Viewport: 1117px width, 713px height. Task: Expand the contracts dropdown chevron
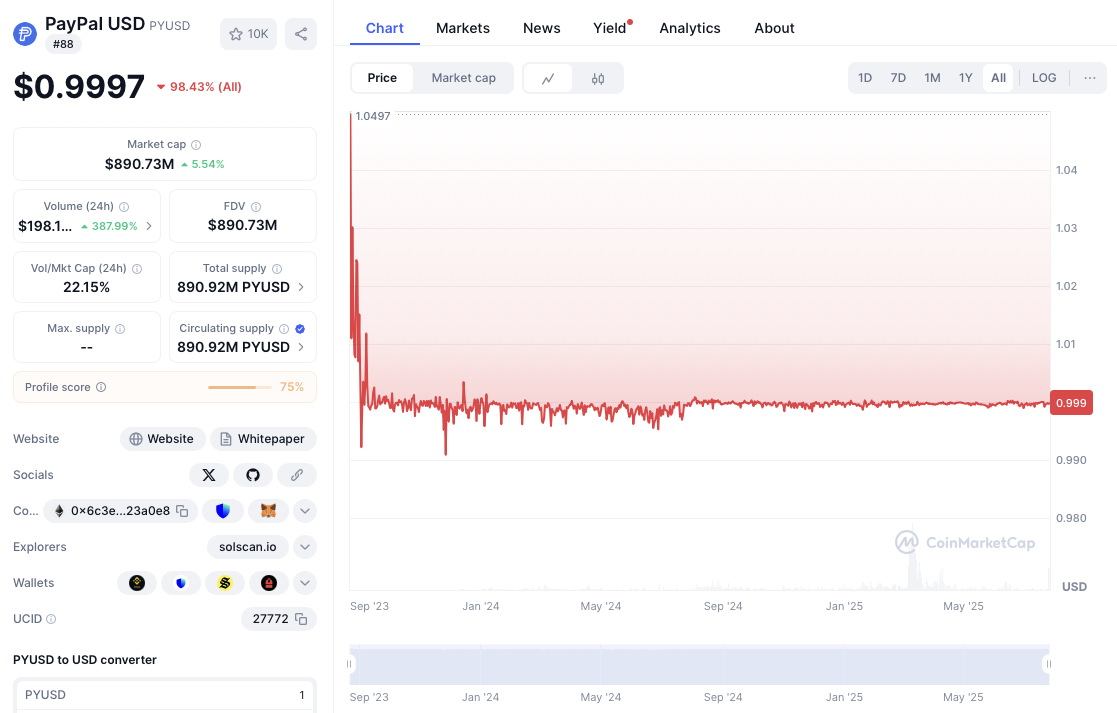click(x=305, y=511)
